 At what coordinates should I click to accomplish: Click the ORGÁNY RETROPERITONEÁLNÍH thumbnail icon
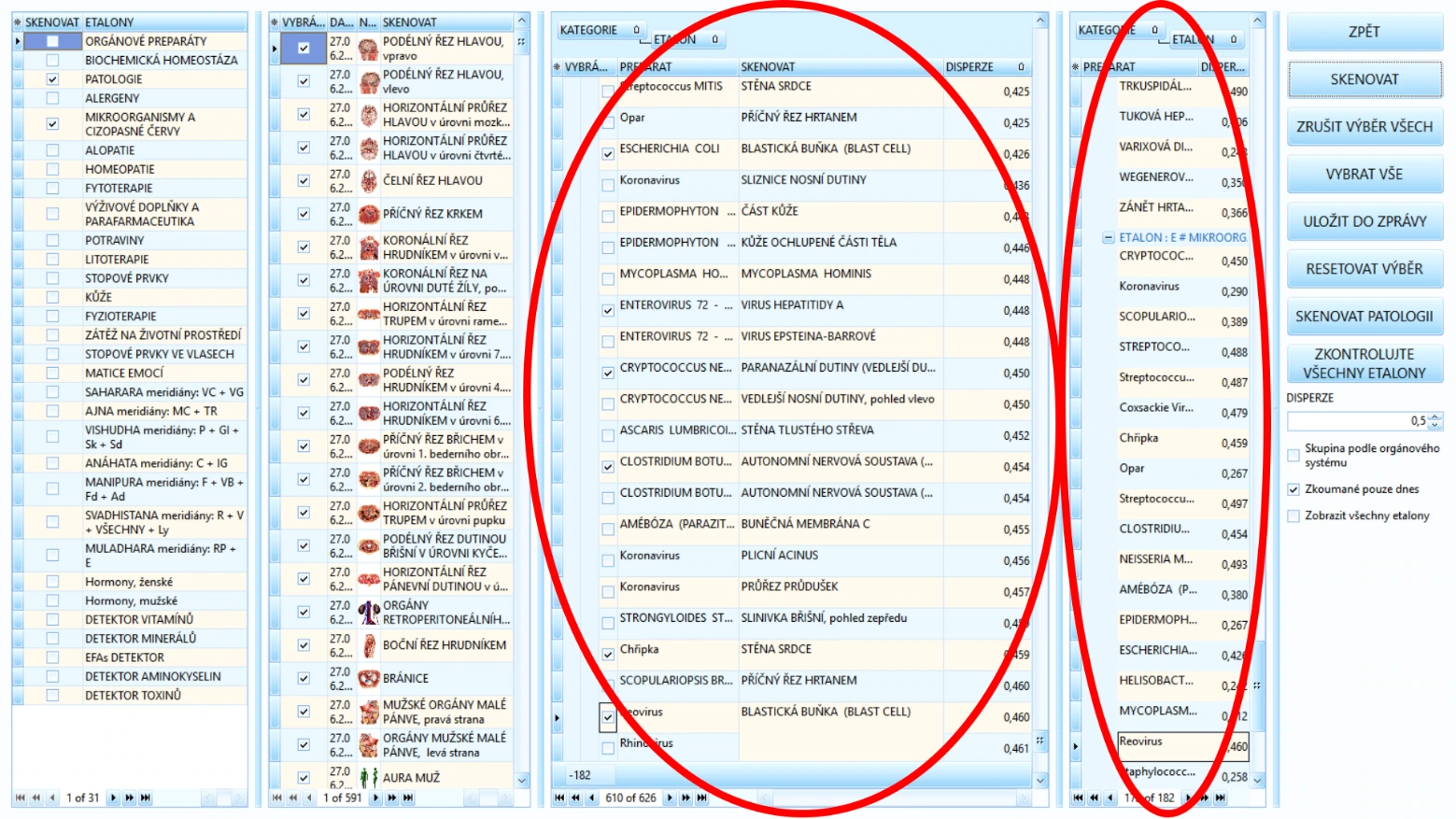(x=368, y=612)
